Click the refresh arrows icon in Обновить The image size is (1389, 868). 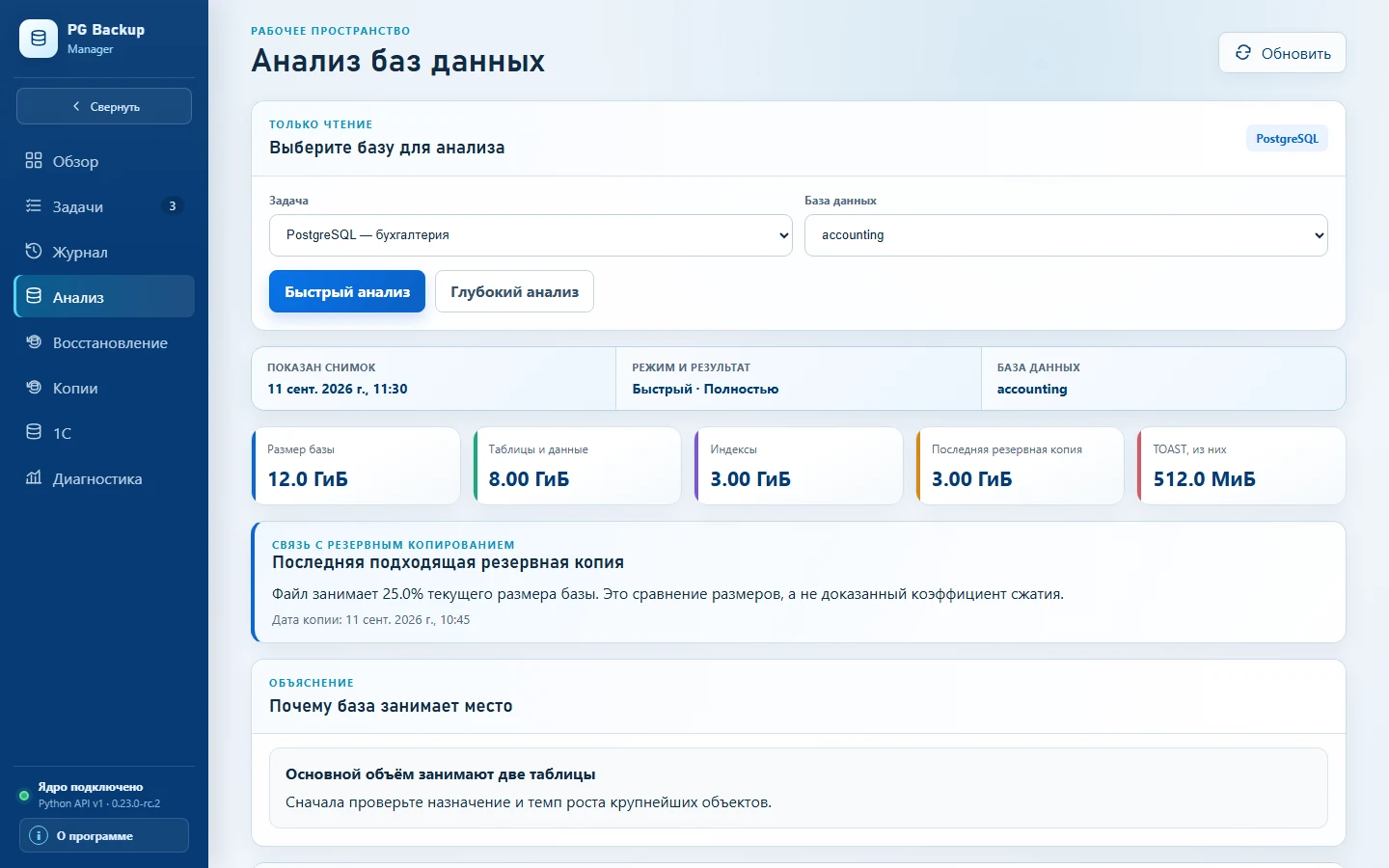(x=1243, y=53)
